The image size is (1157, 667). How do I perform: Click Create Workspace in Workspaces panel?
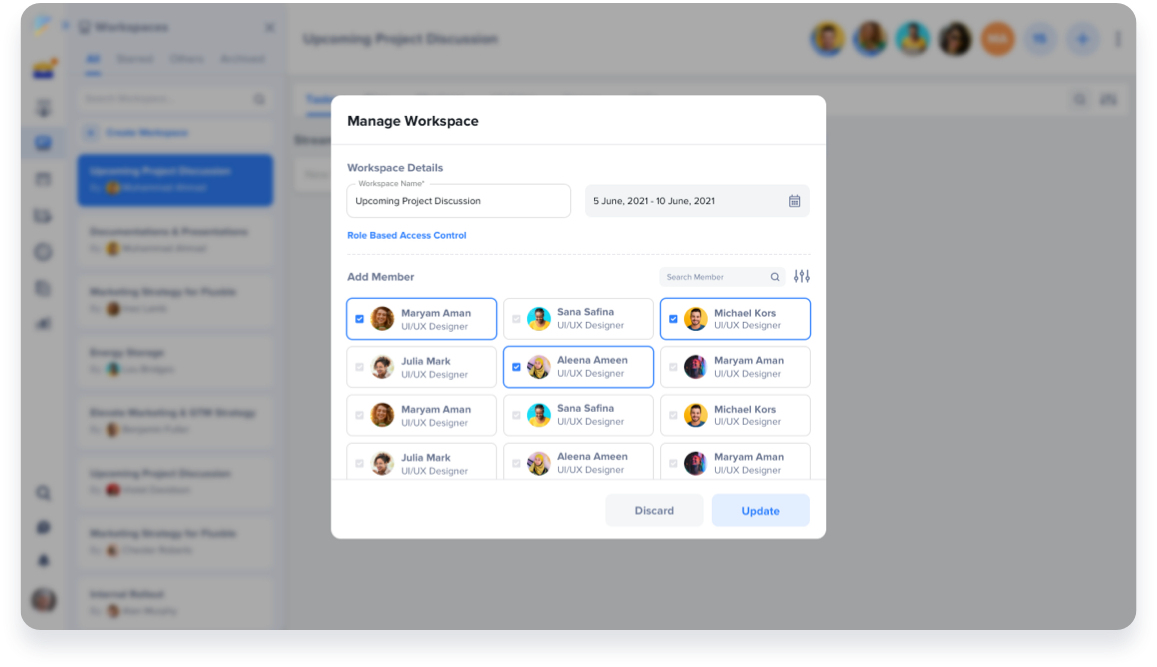click(x=147, y=133)
